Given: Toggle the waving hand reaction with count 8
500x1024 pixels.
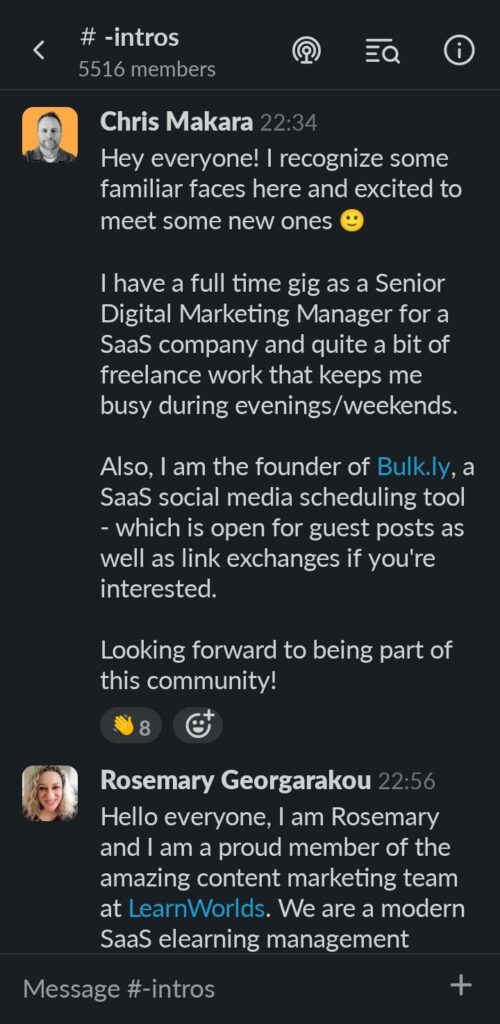Looking at the screenshot, I should [131, 726].
